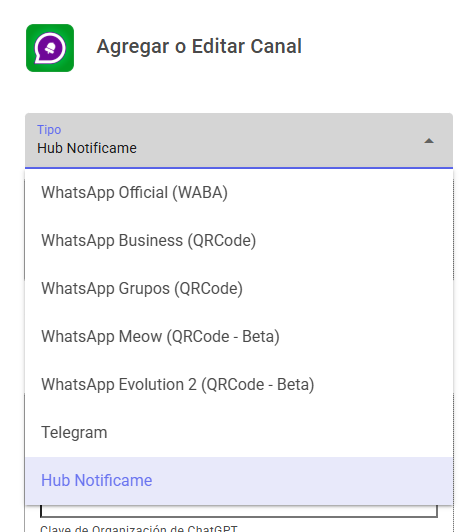Click the Agregar o Editar Canal heading
472x532 pixels.
click(199, 46)
